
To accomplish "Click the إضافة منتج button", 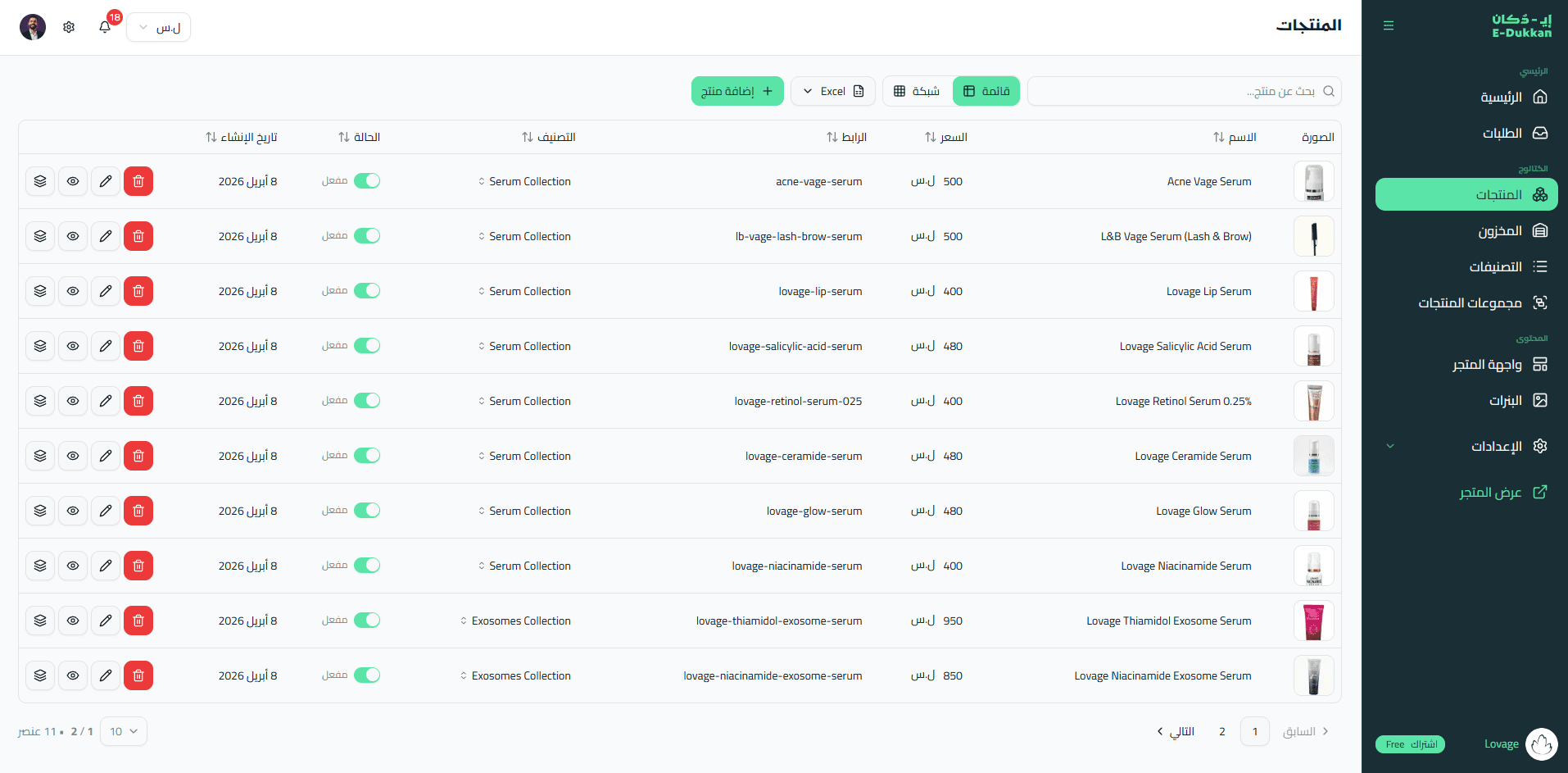I will click(x=737, y=91).
